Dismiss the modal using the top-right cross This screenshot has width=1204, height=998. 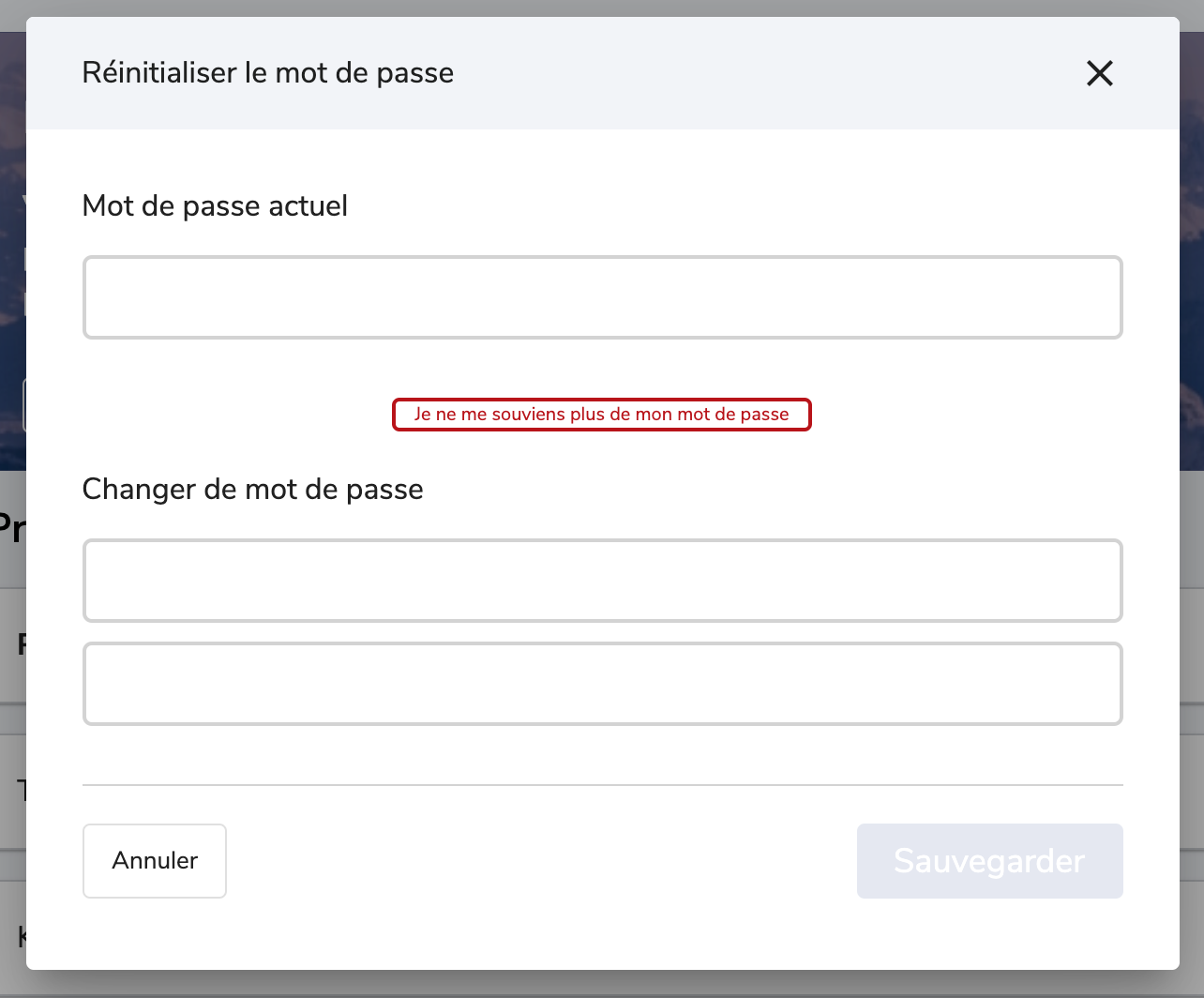pyautogui.click(x=1099, y=73)
